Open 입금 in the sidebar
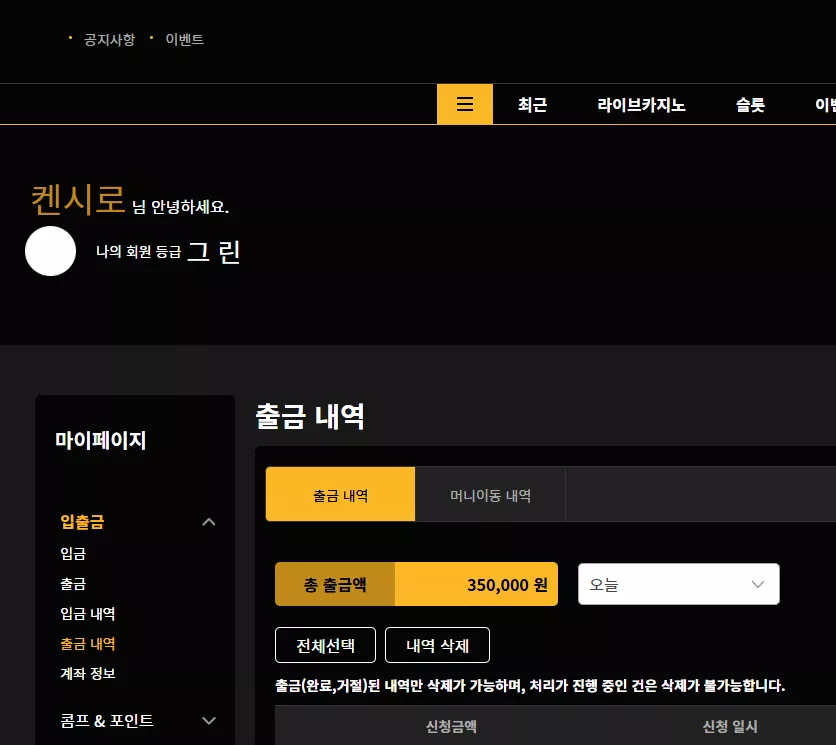The width and height of the screenshot is (836, 745). pos(73,554)
